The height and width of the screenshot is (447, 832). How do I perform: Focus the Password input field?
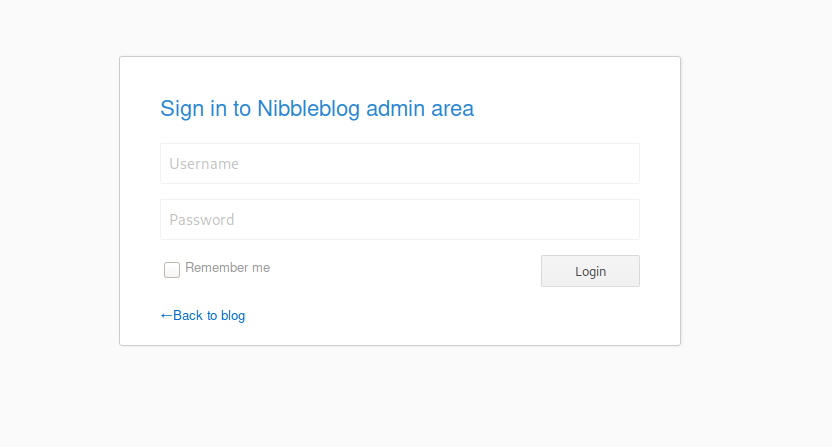click(400, 219)
